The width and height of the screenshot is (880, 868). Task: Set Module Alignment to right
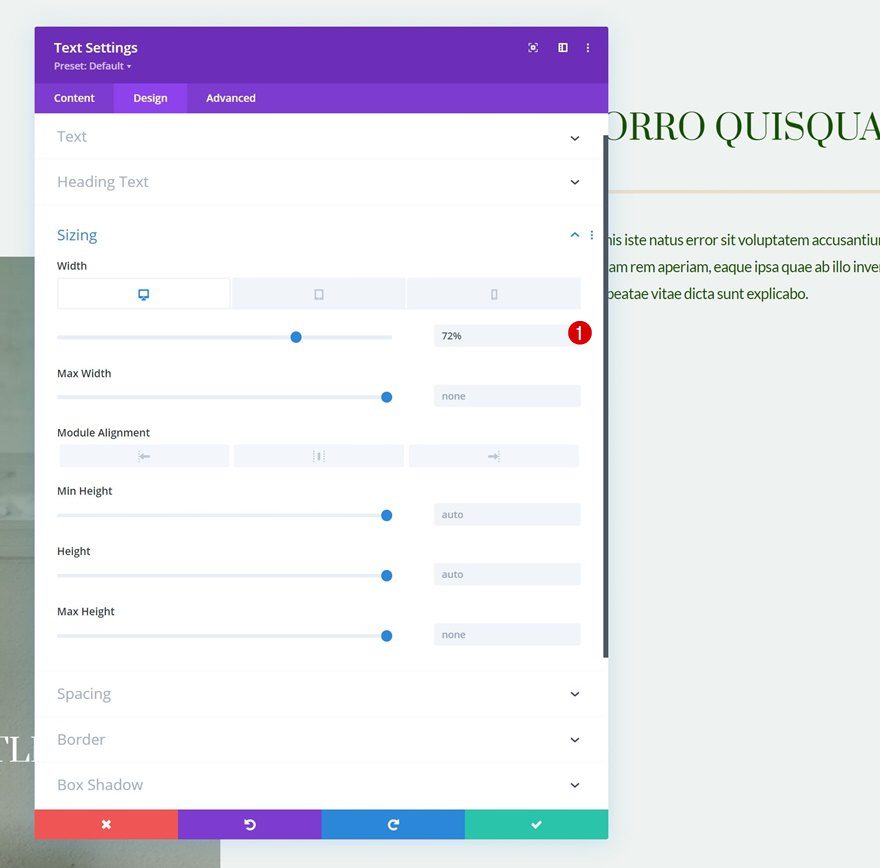(493, 455)
